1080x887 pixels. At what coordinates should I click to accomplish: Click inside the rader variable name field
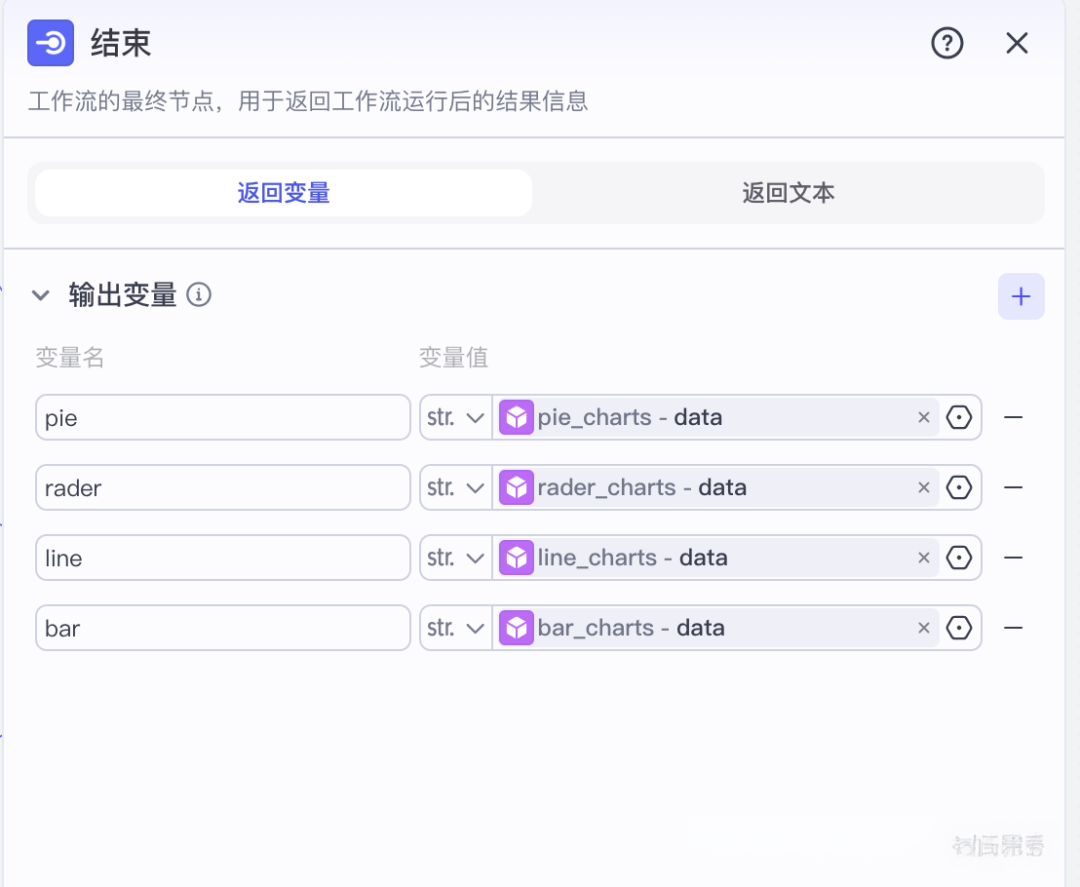(x=222, y=487)
